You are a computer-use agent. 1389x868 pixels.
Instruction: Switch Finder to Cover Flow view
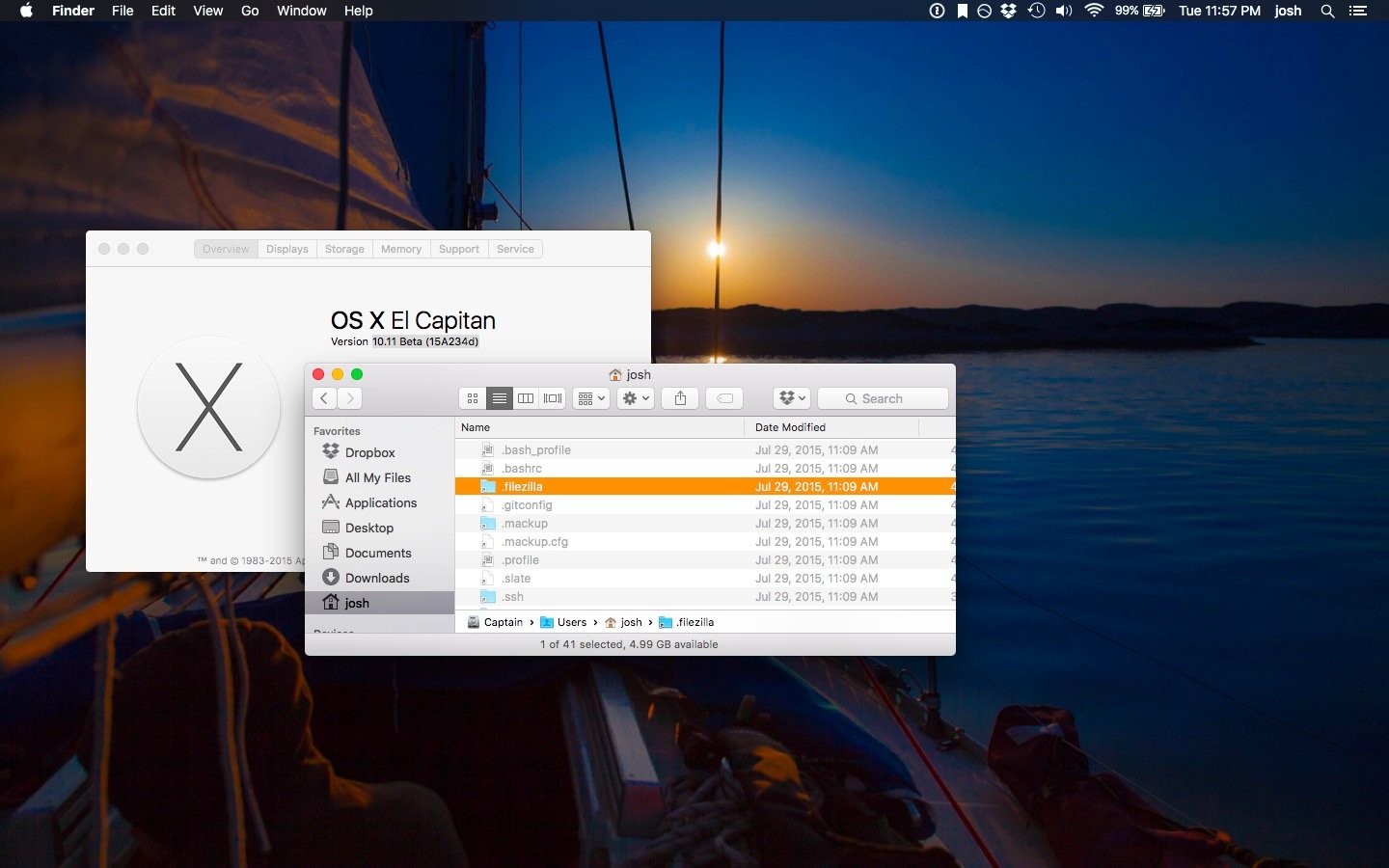(x=553, y=398)
